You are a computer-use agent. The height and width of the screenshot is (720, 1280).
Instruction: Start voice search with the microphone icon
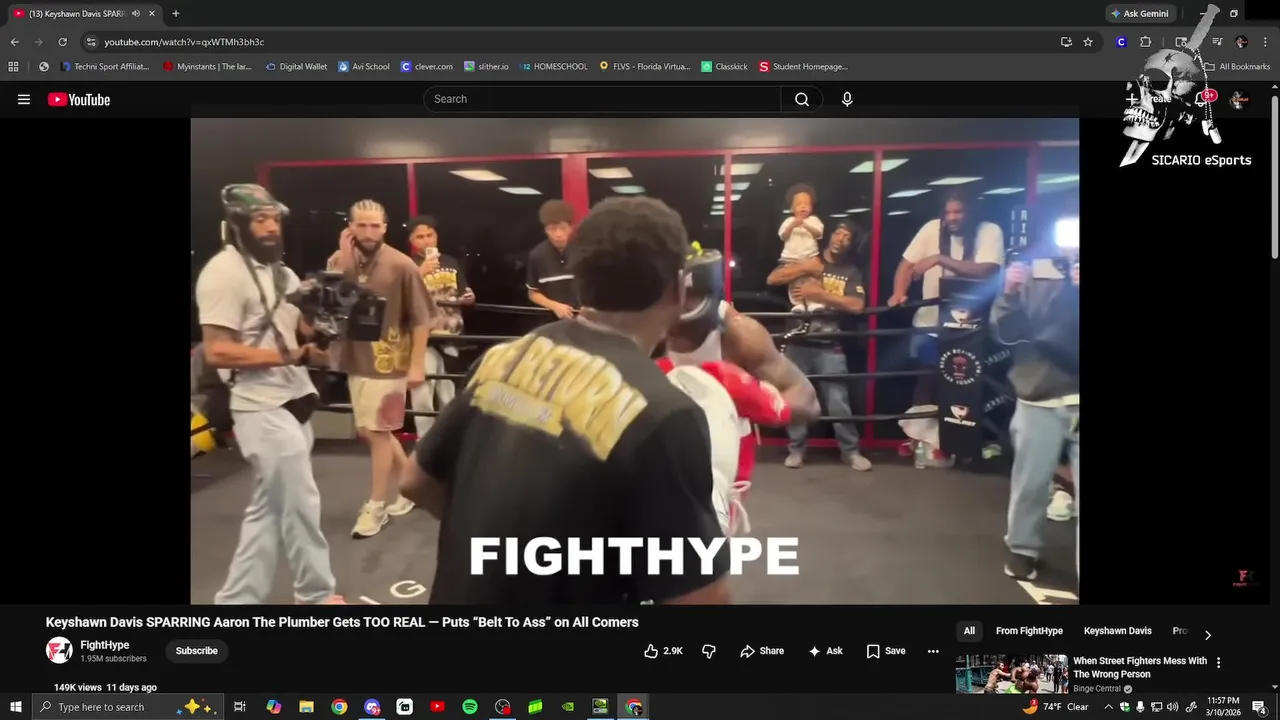pyautogui.click(x=847, y=99)
